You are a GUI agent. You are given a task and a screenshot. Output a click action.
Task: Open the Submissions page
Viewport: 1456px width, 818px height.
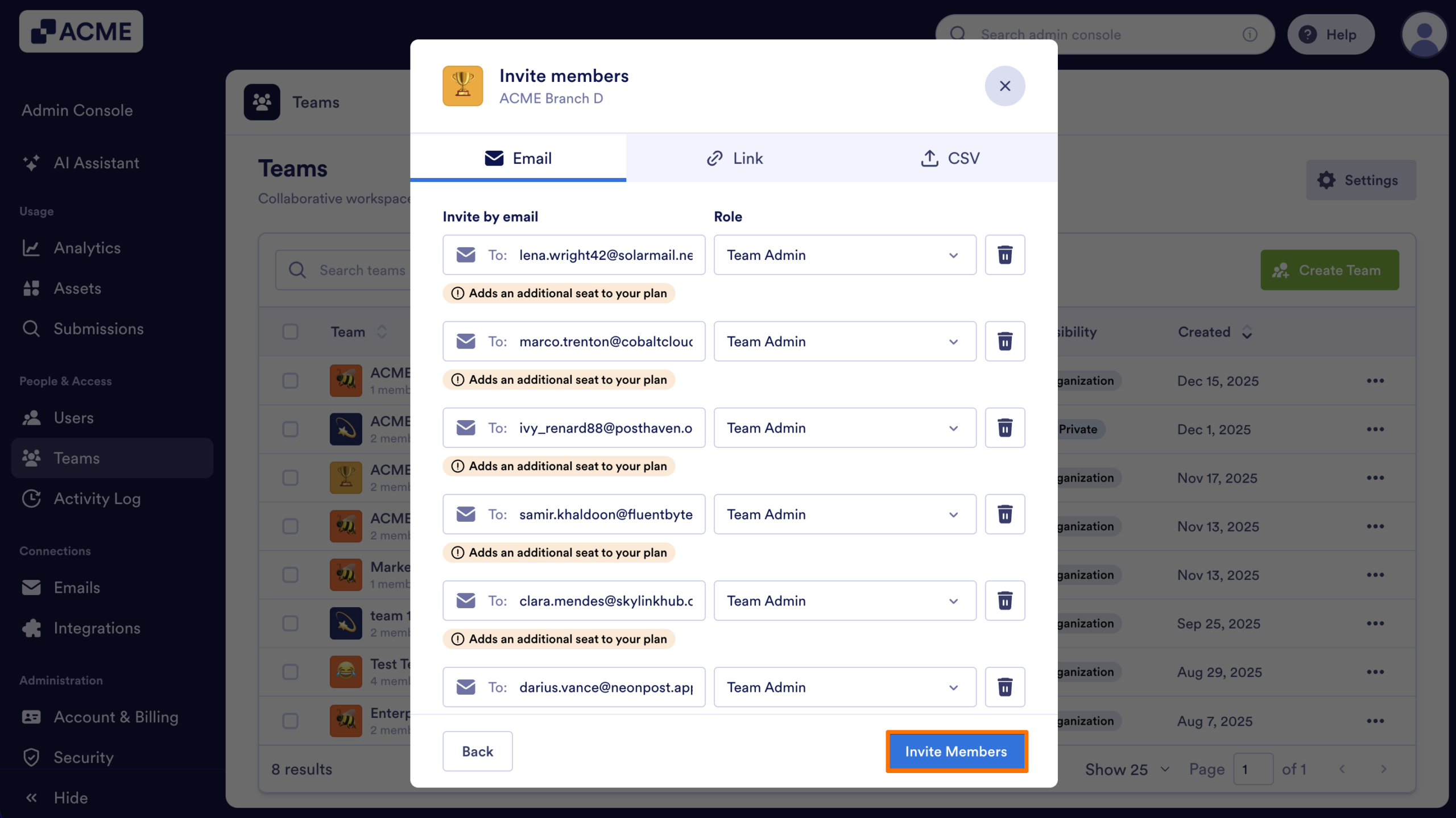98,329
